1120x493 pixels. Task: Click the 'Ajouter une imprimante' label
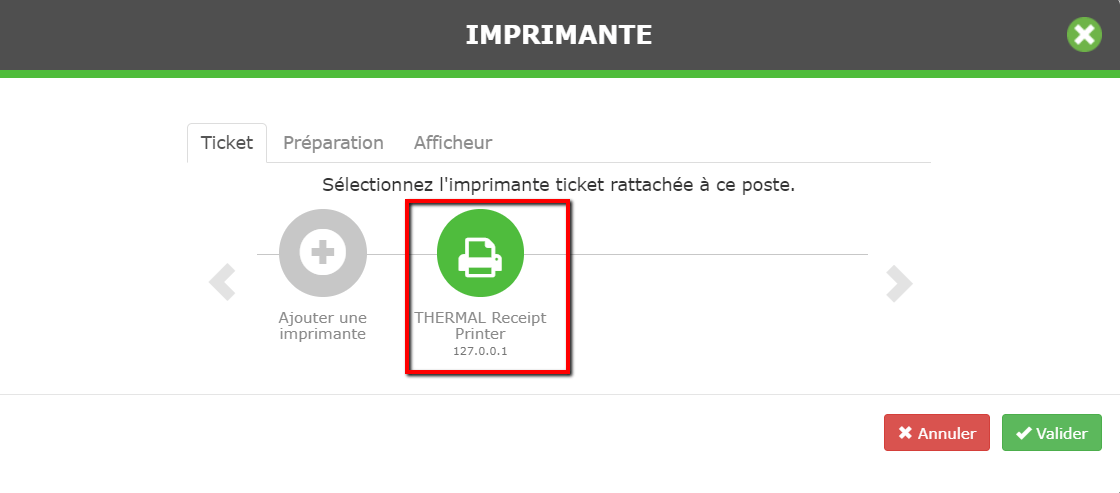coord(323,326)
